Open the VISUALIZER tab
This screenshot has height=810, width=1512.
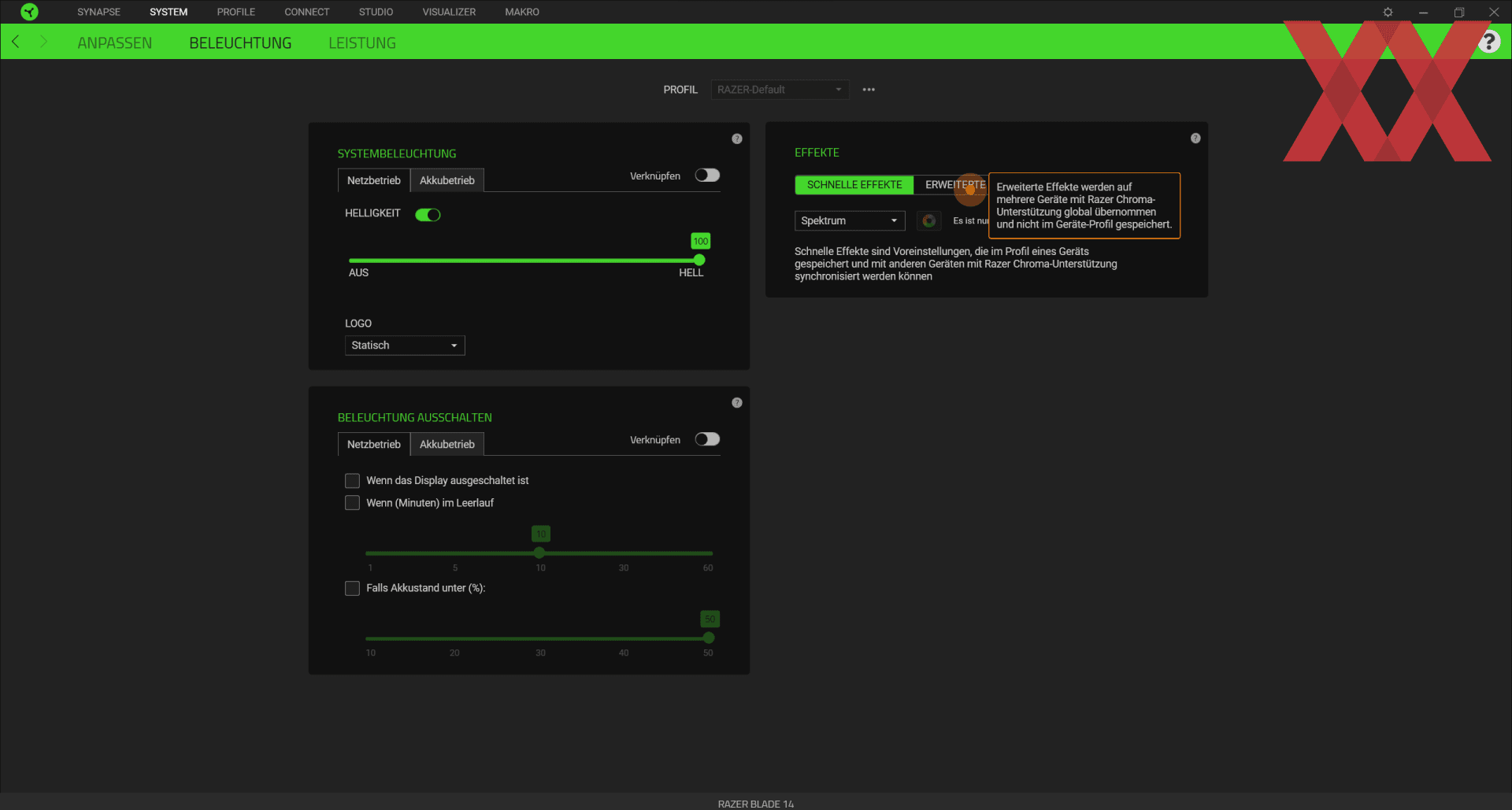tap(449, 12)
